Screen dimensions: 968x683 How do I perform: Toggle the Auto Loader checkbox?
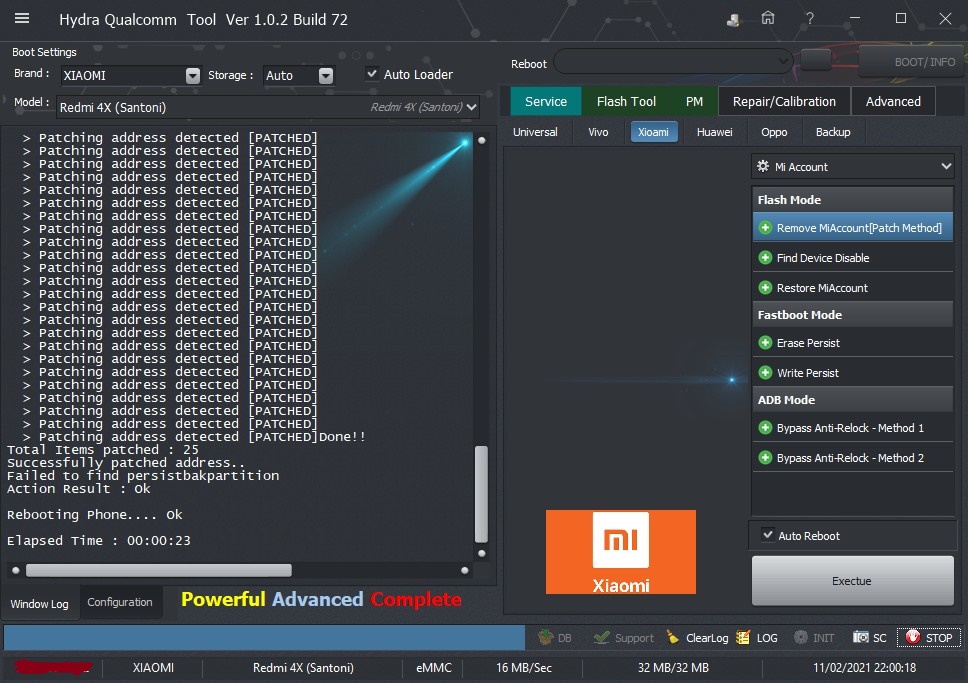pyautogui.click(x=372, y=74)
